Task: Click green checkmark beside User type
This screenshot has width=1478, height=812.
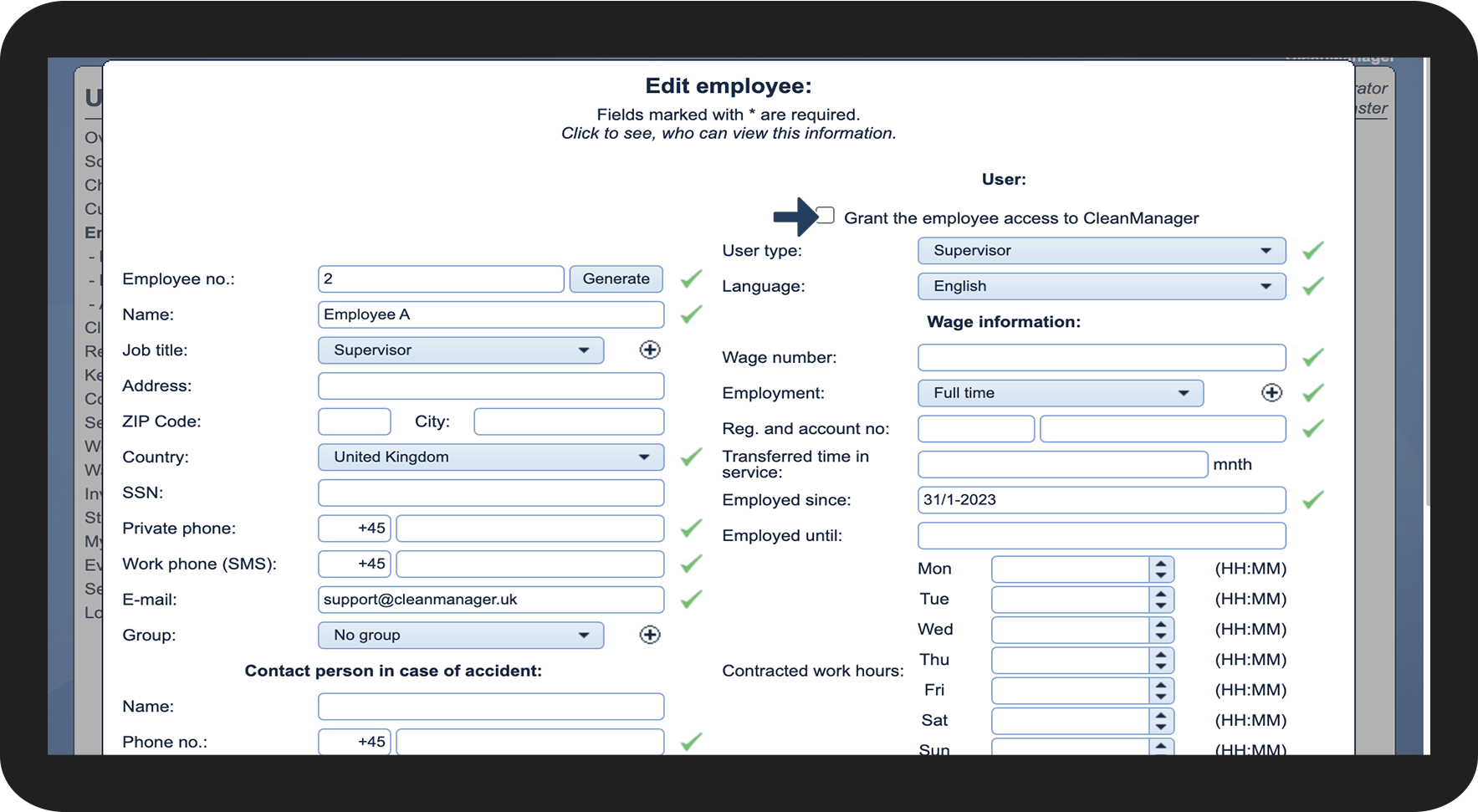Action: (x=1312, y=251)
